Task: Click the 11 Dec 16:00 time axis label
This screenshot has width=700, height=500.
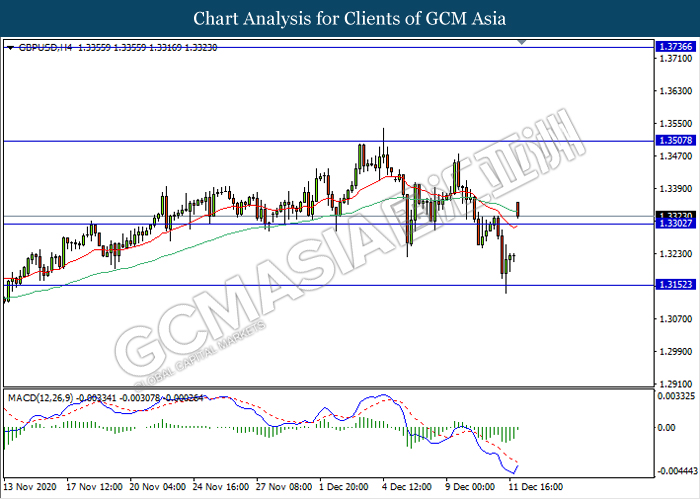Action: click(x=535, y=487)
